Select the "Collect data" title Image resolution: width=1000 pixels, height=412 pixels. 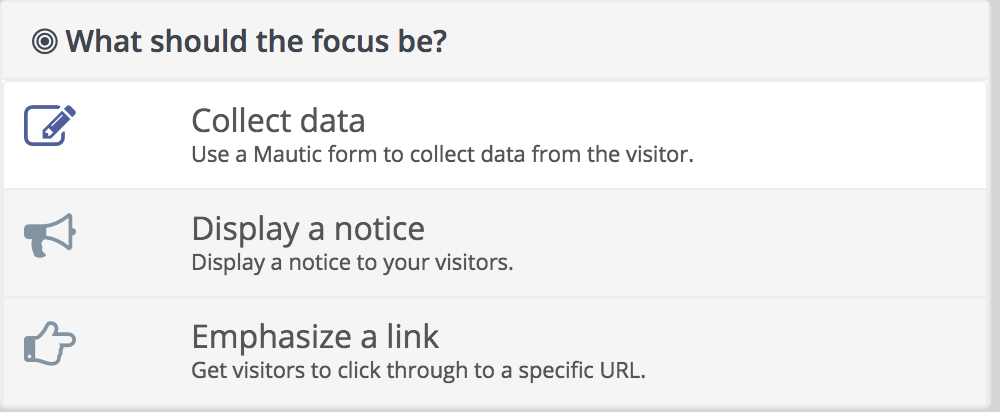click(278, 121)
